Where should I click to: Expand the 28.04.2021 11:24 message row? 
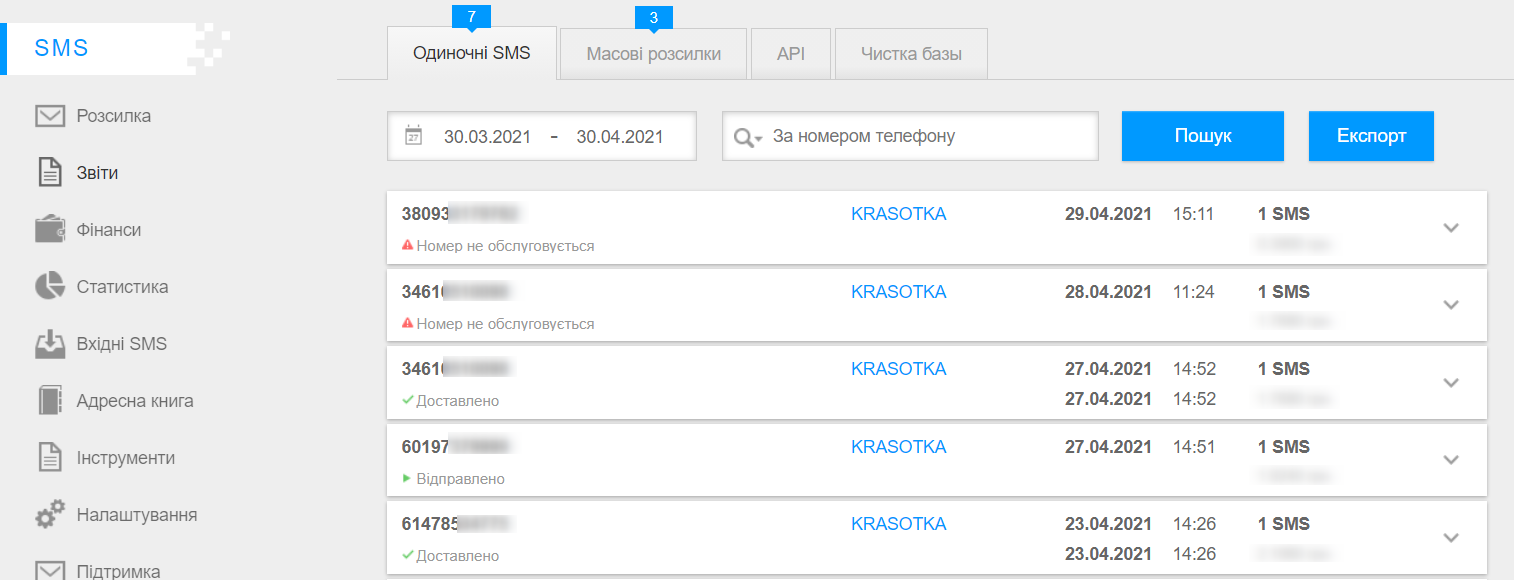[1452, 305]
